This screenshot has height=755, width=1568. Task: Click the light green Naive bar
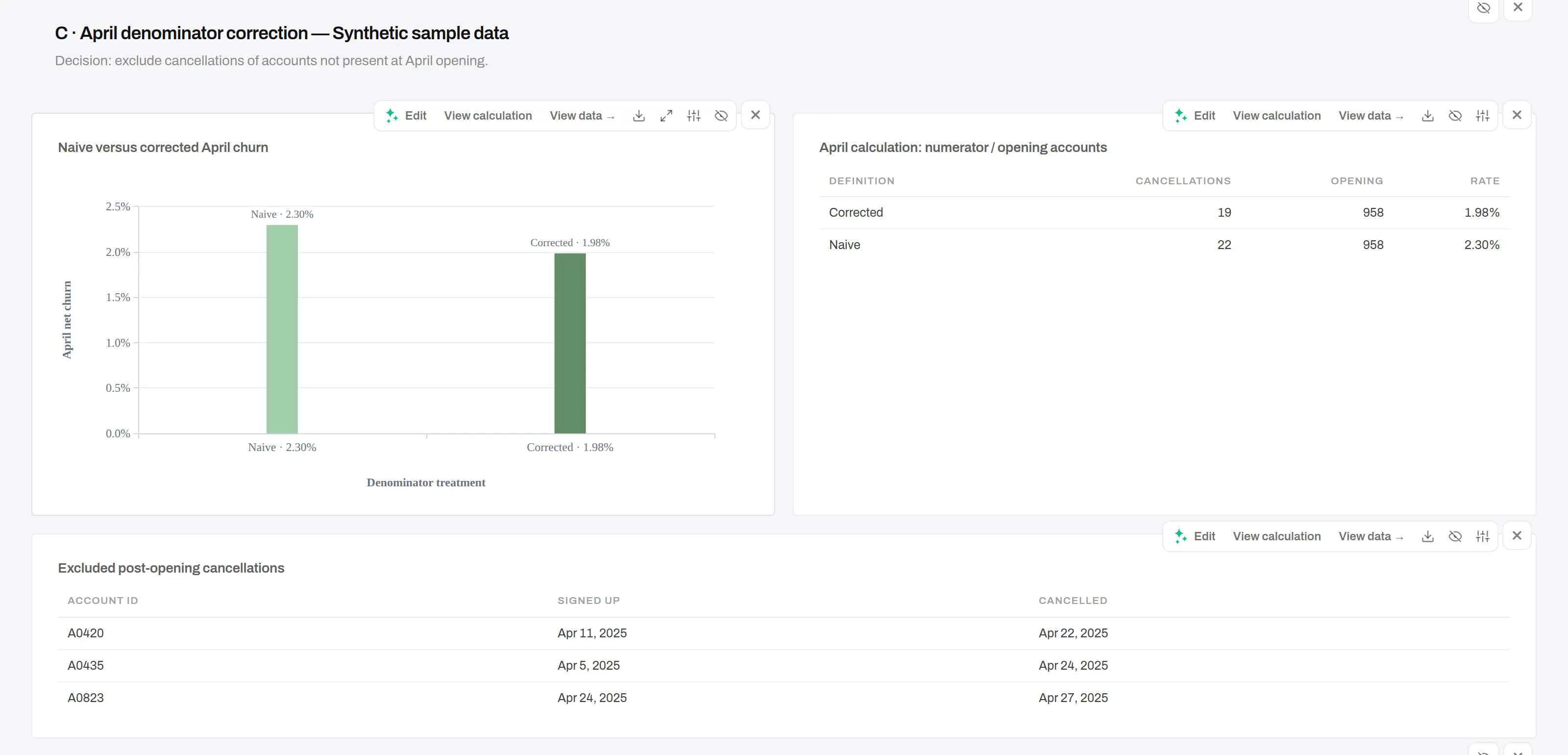point(282,329)
